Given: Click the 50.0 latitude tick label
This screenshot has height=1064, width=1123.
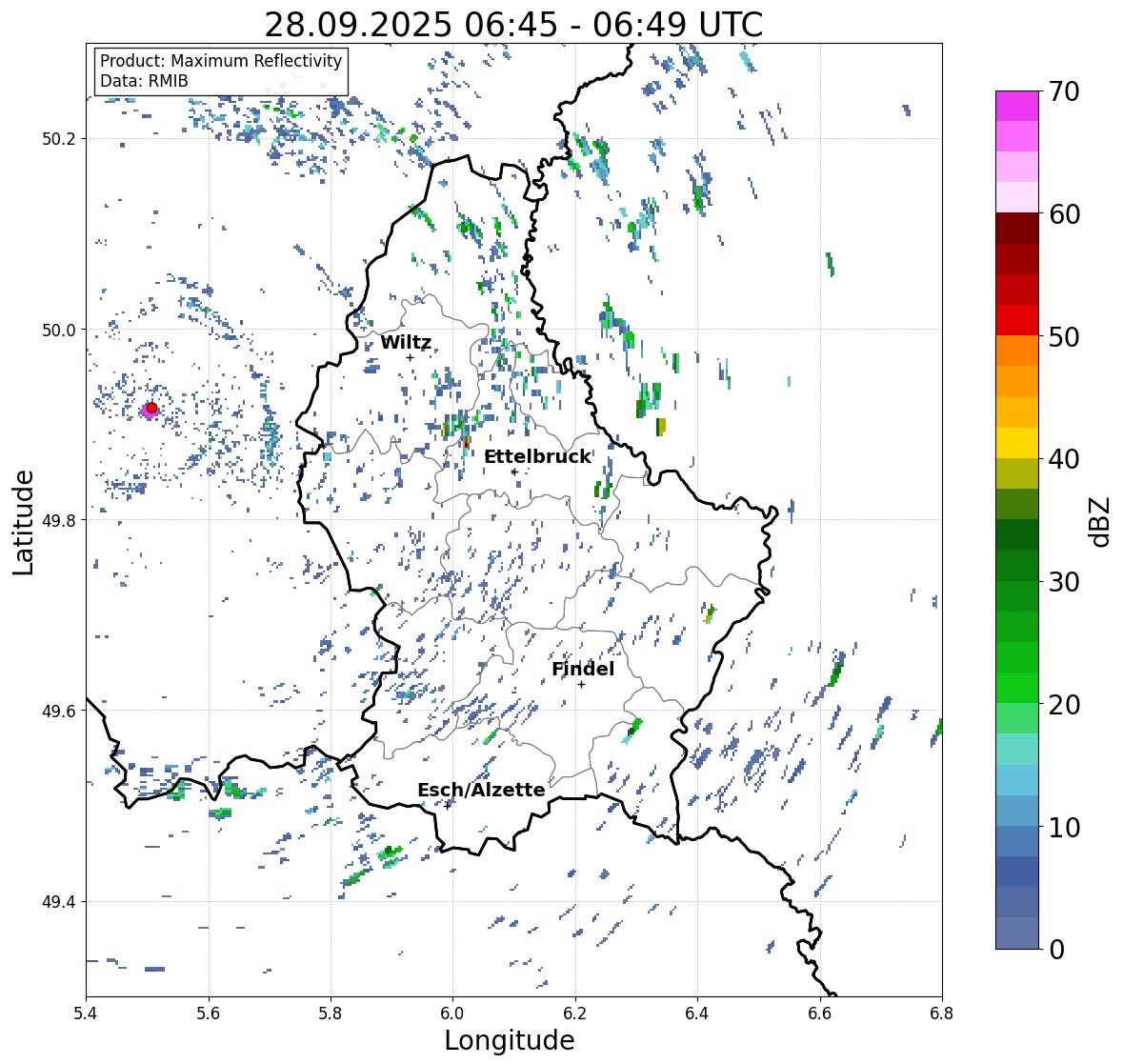Looking at the screenshot, I should point(59,330).
